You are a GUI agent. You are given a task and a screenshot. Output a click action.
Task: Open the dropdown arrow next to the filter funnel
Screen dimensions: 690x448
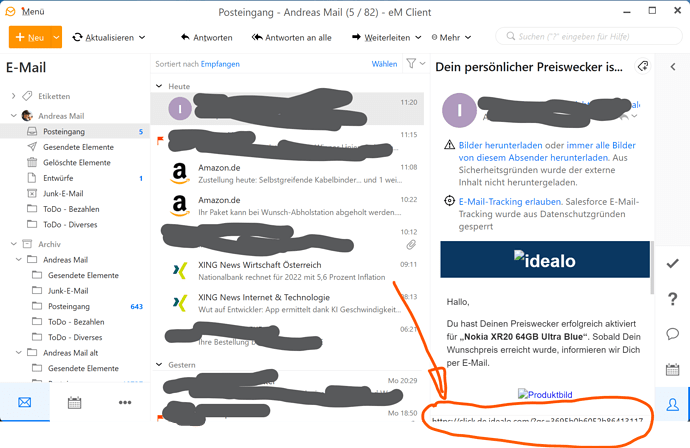(422, 64)
